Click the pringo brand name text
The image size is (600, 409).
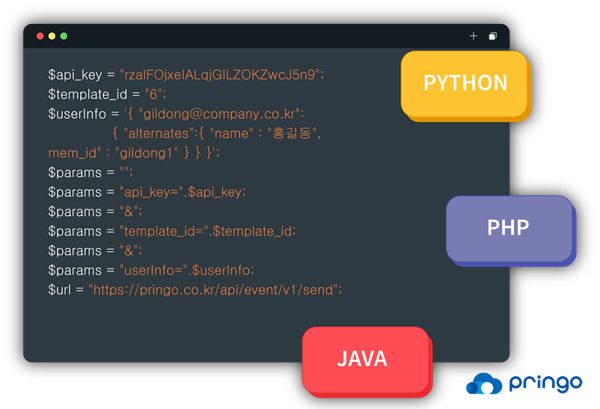546,385
